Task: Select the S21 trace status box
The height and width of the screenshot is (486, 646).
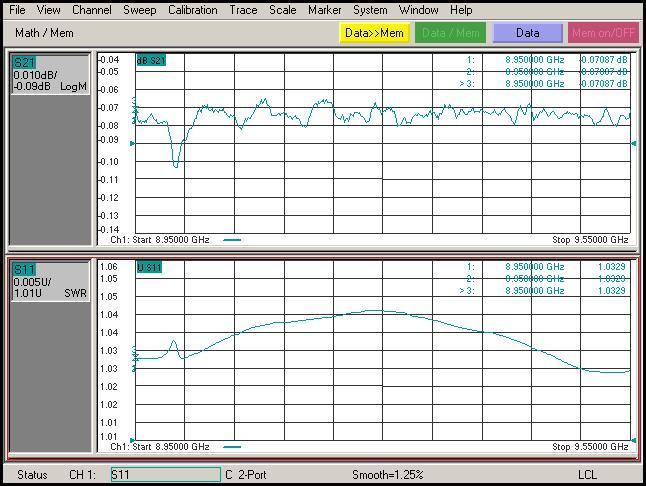Action: 50,75
